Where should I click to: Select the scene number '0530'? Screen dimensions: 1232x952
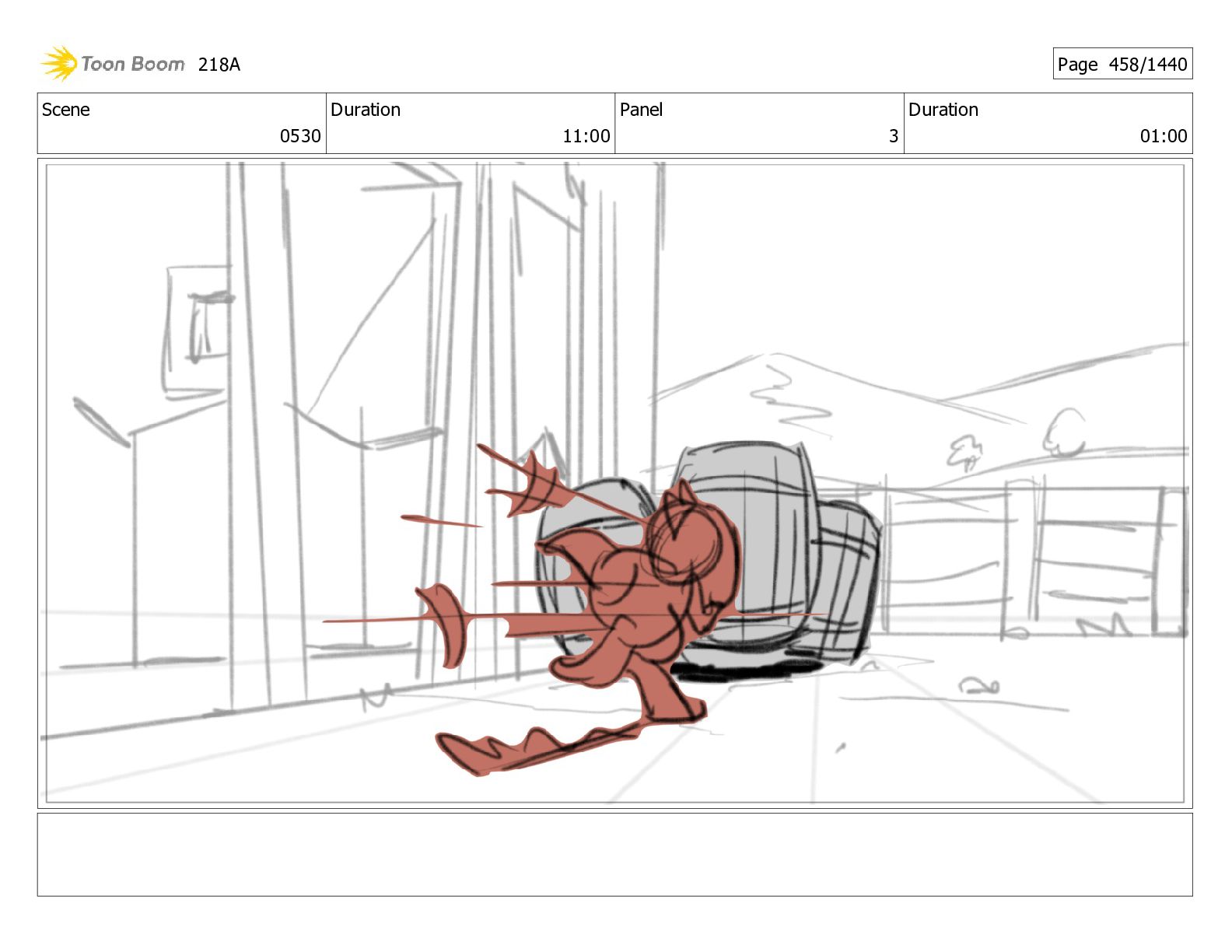300,136
